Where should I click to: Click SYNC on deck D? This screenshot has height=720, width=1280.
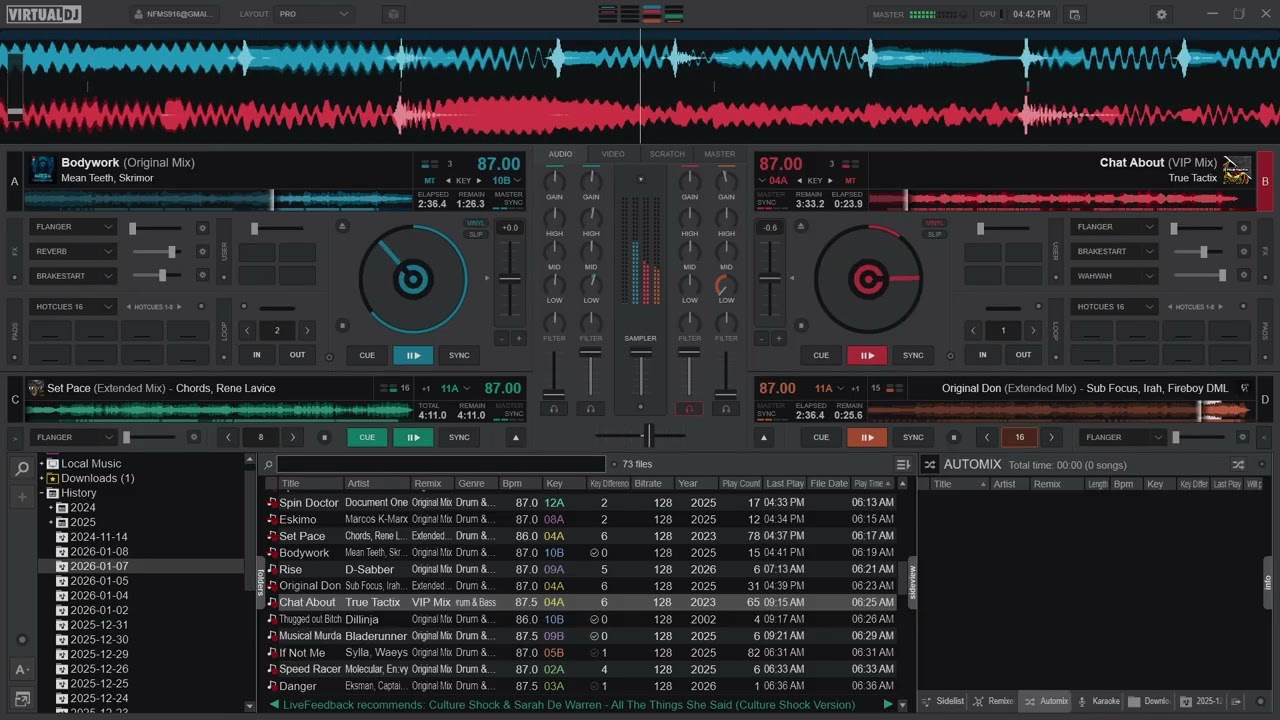(x=913, y=437)
